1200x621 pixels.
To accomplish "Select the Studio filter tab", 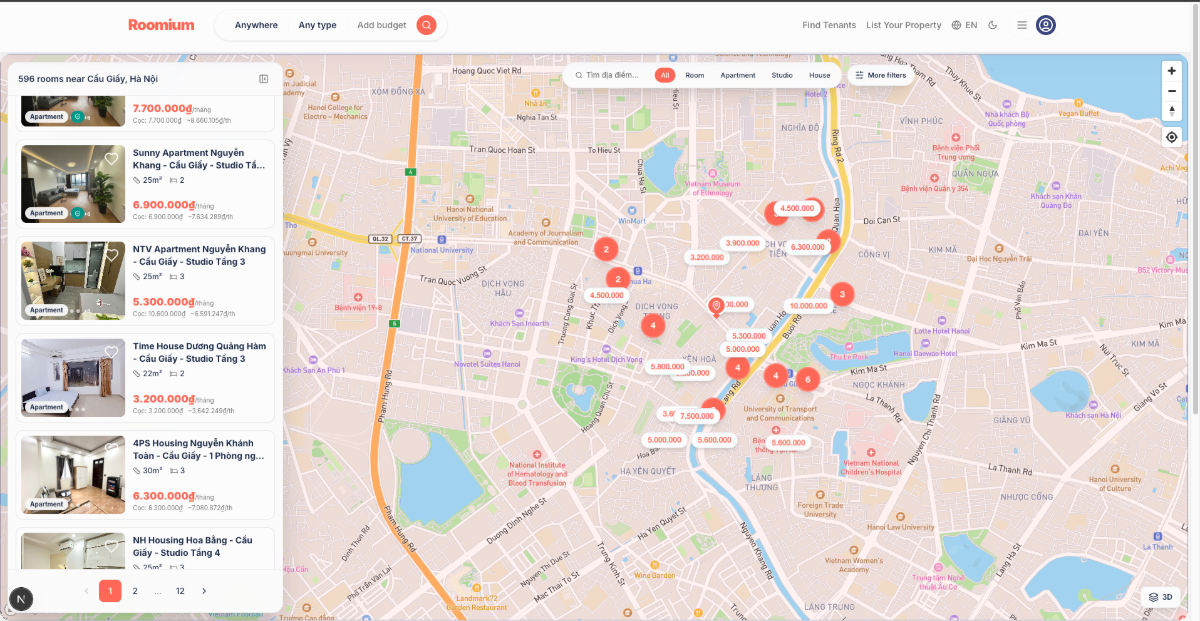I will coord(782,75).
